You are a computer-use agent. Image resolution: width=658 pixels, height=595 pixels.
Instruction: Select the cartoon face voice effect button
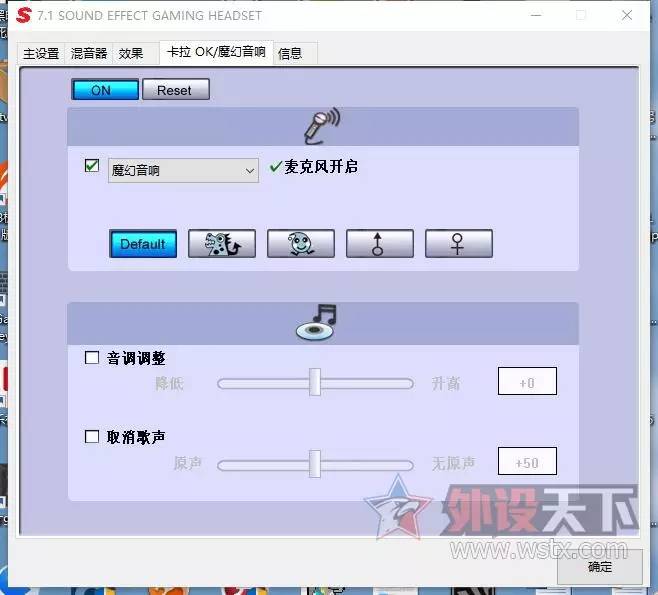tap(301, 243)
